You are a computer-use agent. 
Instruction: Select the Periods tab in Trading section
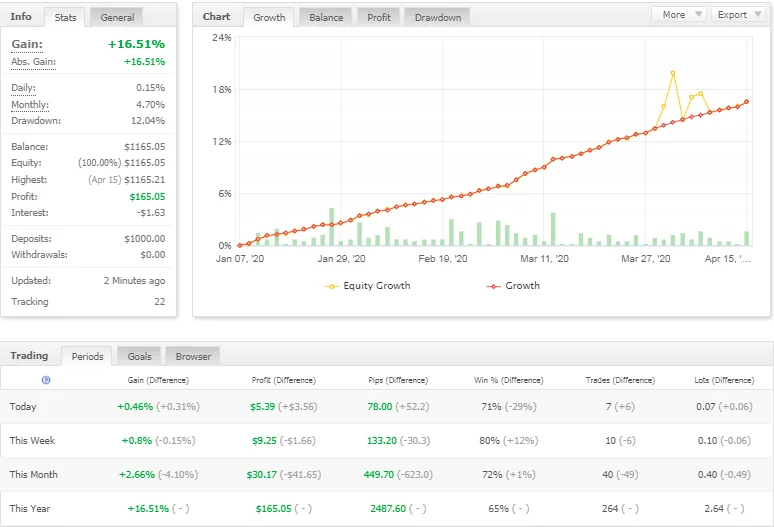point(87,356)
